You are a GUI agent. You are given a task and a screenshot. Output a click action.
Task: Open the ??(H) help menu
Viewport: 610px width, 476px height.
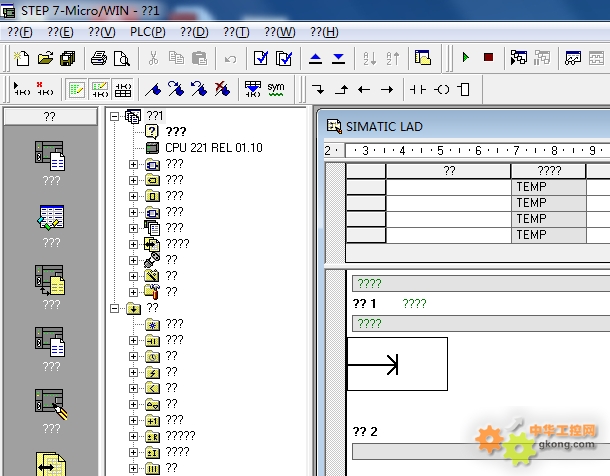click(324, 32)
